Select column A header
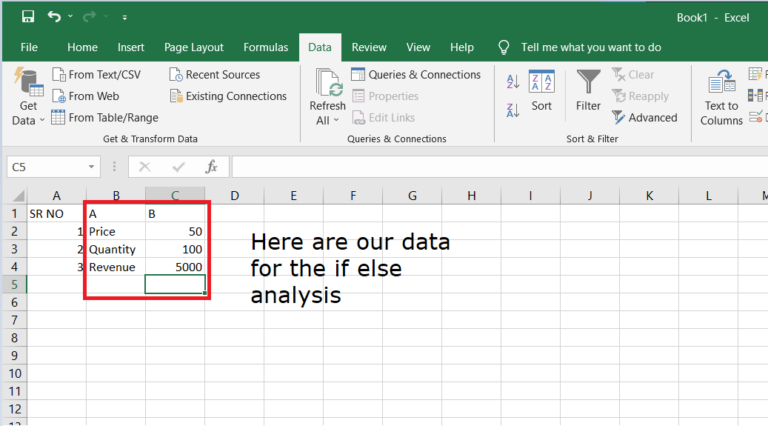The width and height of the screenshot is (768, 426). pyautogui.click(x=56, y=196)
